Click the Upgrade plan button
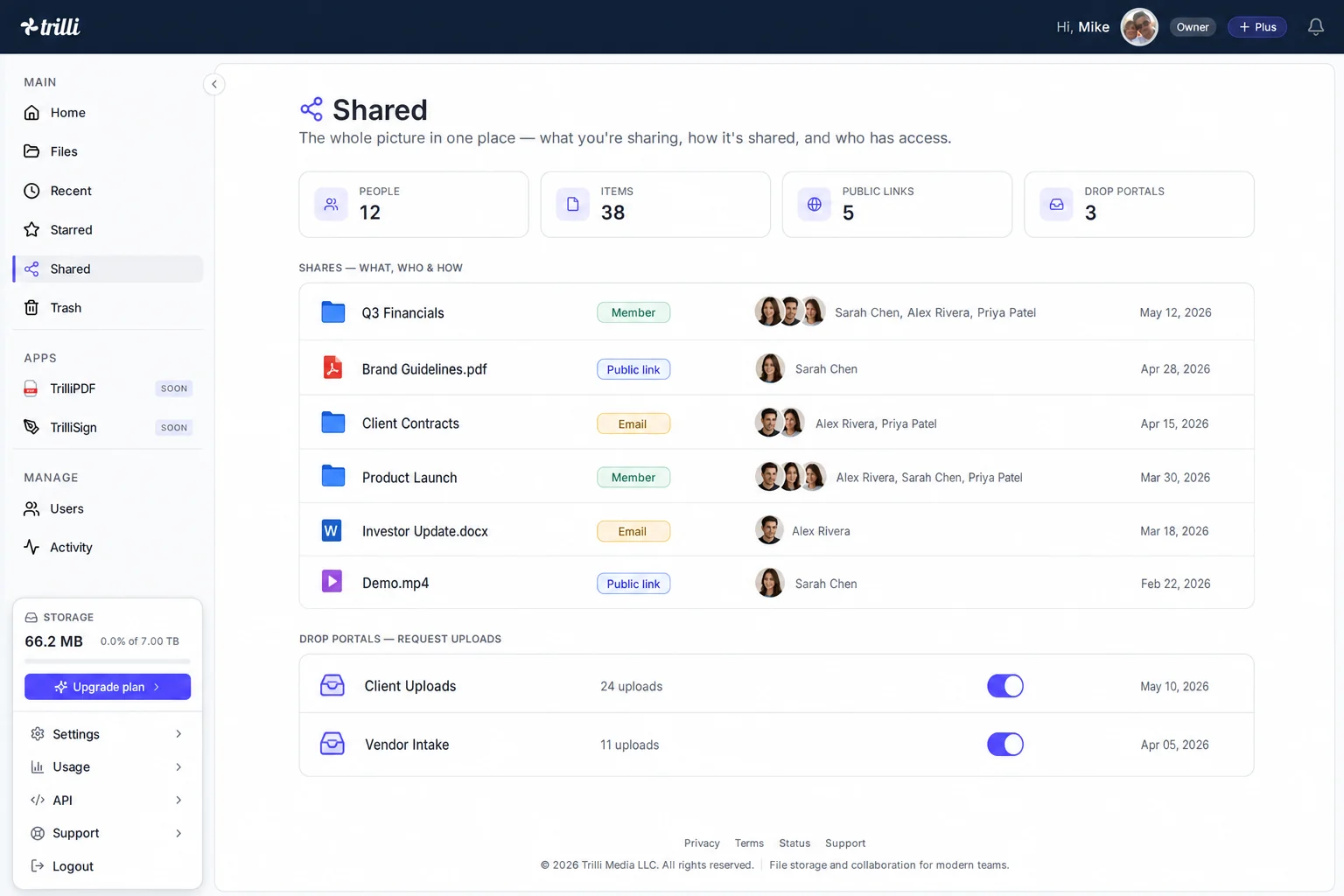 (x=108, y=687)
